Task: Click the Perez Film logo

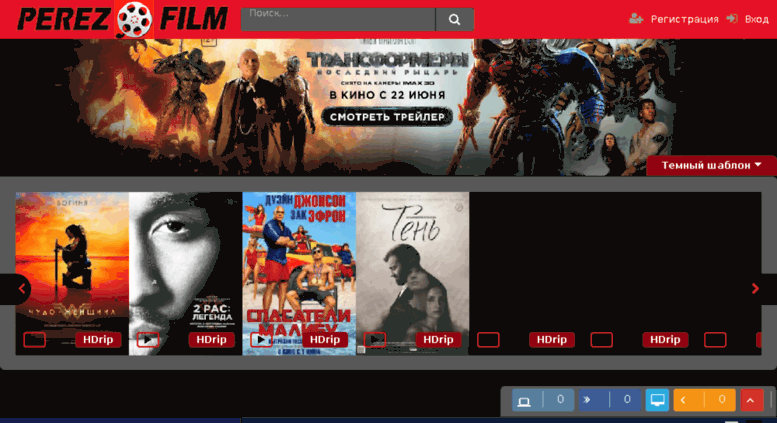Action: (x=122, y=19)
